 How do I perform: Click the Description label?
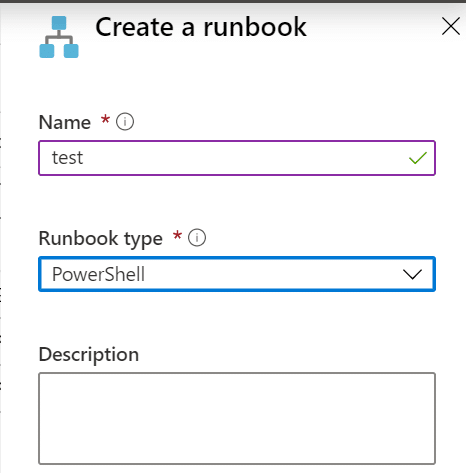tap(89, 354)
